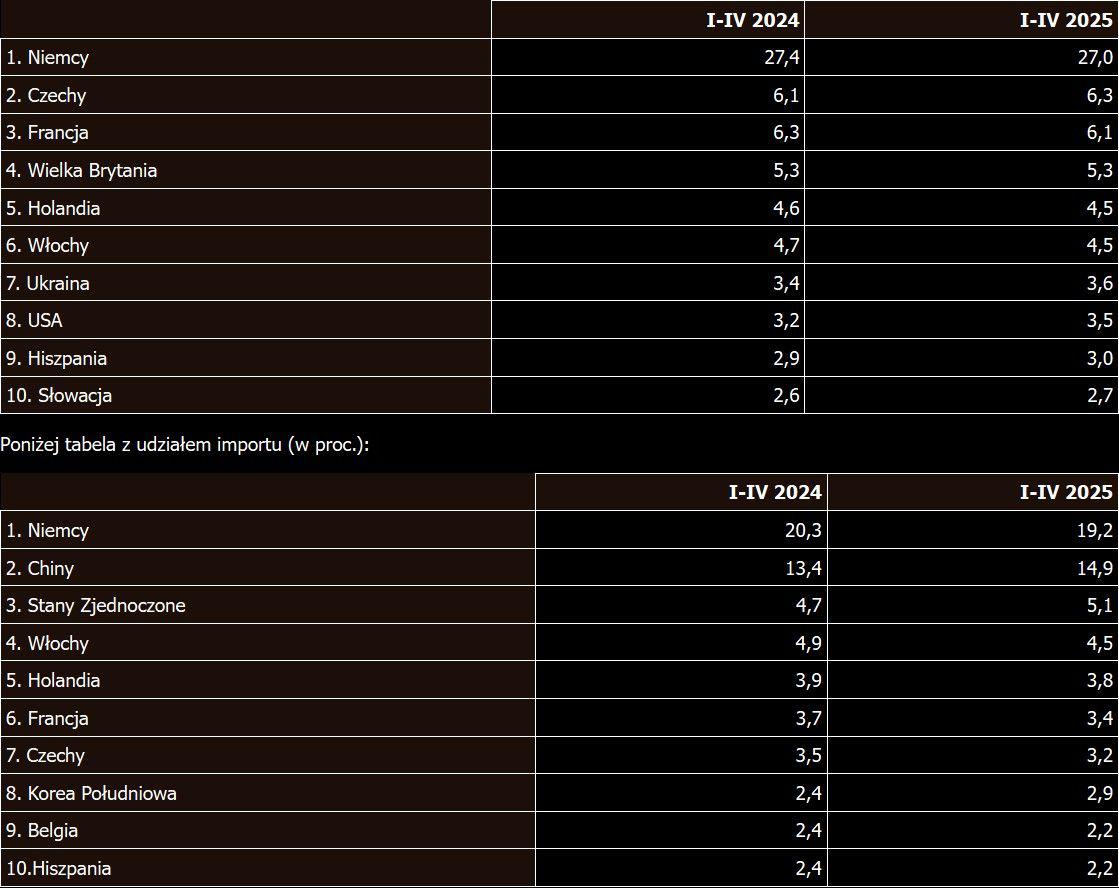Viewport: 1119px width, 888px height.
Task: Click the 5,1 value for Stany Zjednoczone
Action: click(x=1100, y=605)
